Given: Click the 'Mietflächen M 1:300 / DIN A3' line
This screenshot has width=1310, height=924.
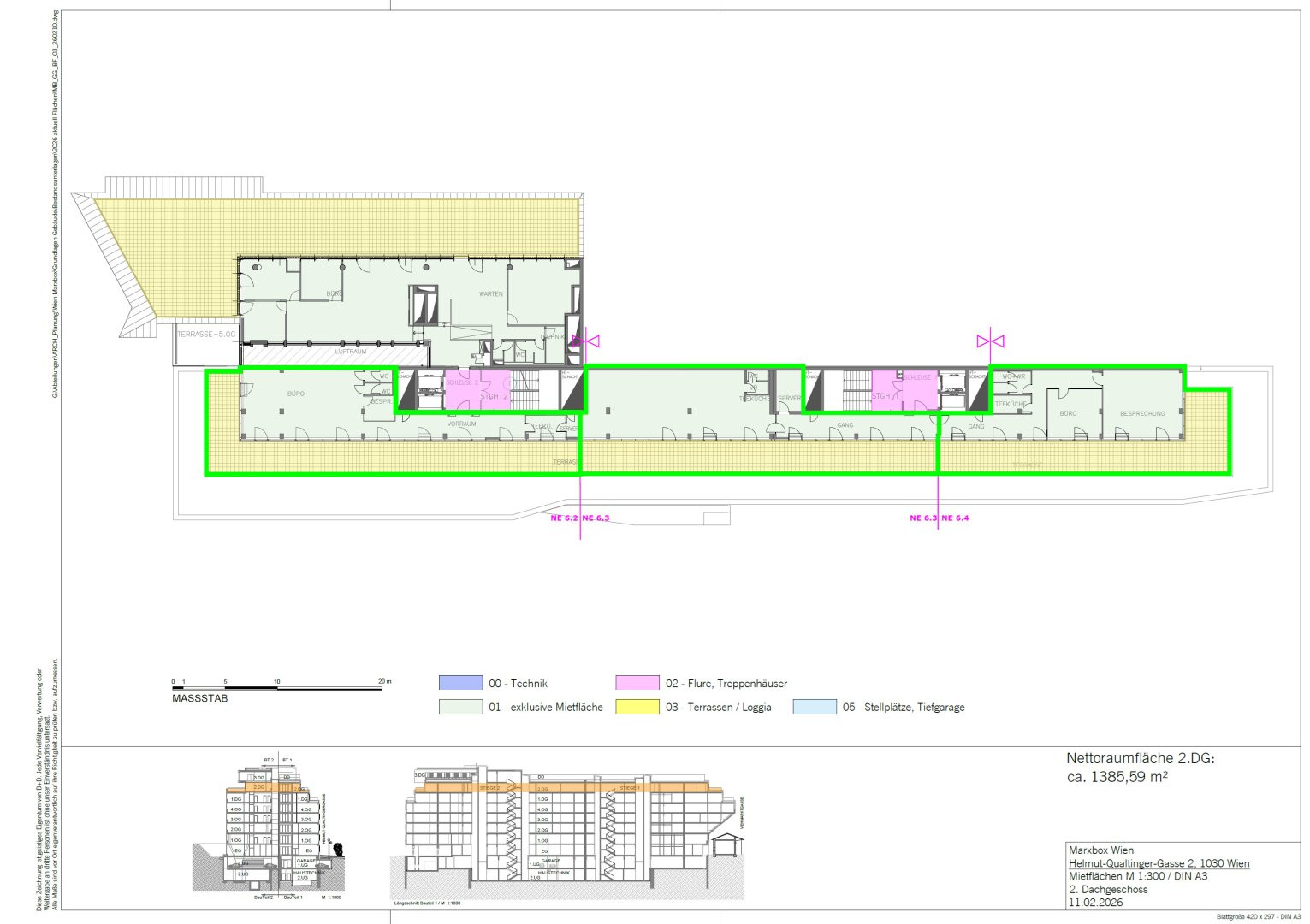Looking at the screenshot, I should 1138,876.
